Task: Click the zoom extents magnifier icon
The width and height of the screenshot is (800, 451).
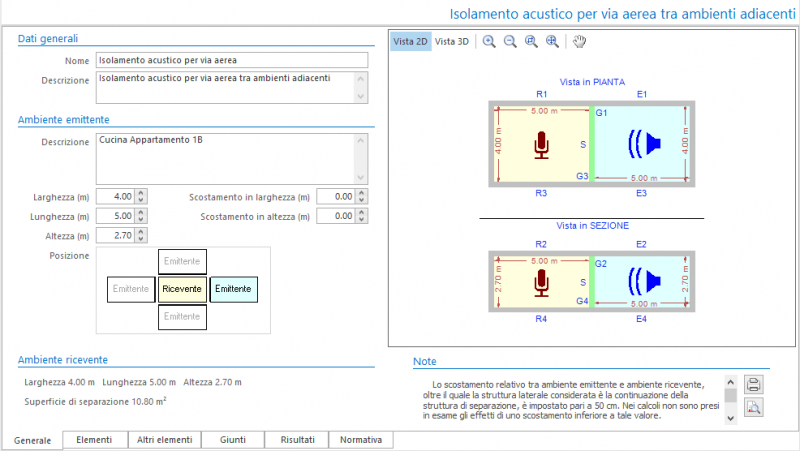Action: click(x=552, y=42)
